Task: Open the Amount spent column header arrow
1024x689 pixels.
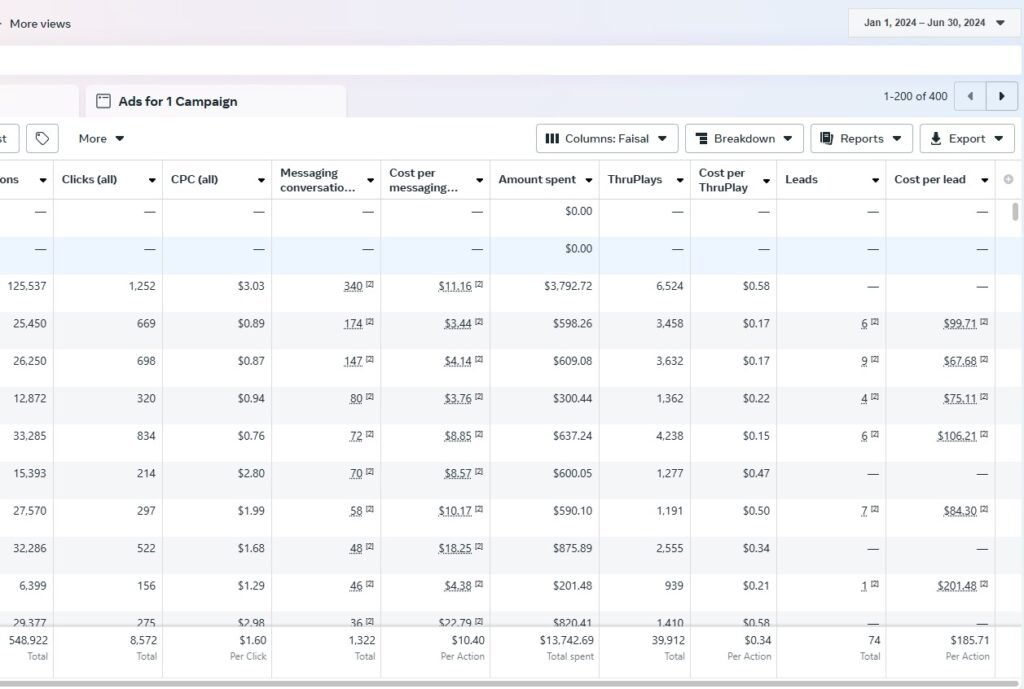Action: pyautogui.click(x=588, y=180)
